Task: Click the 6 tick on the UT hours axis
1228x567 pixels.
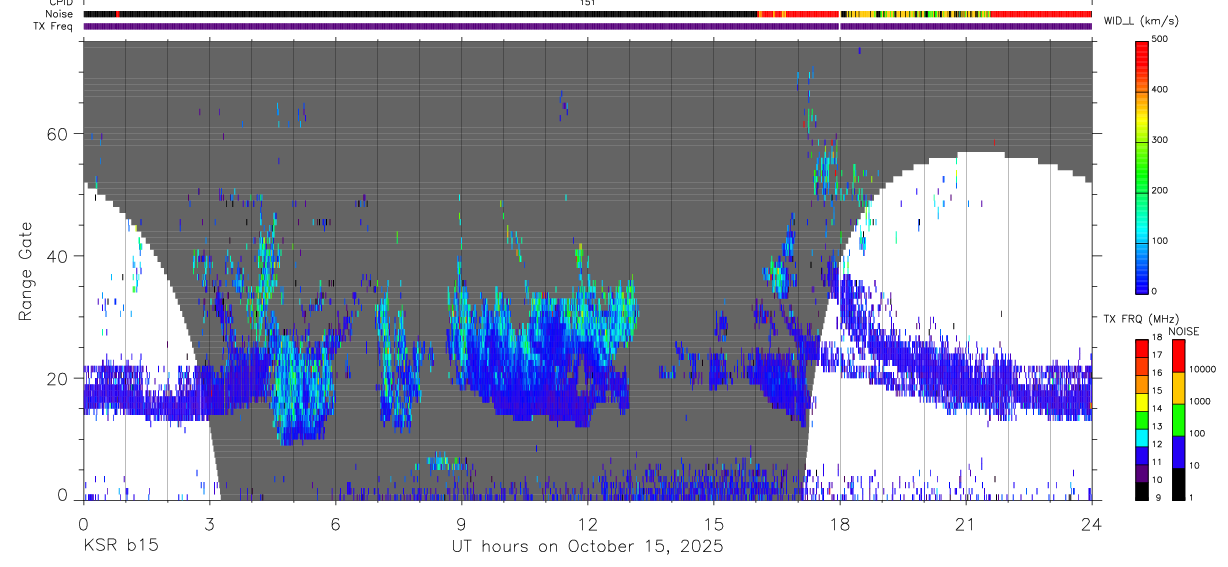Action: [x=335, y=523]
